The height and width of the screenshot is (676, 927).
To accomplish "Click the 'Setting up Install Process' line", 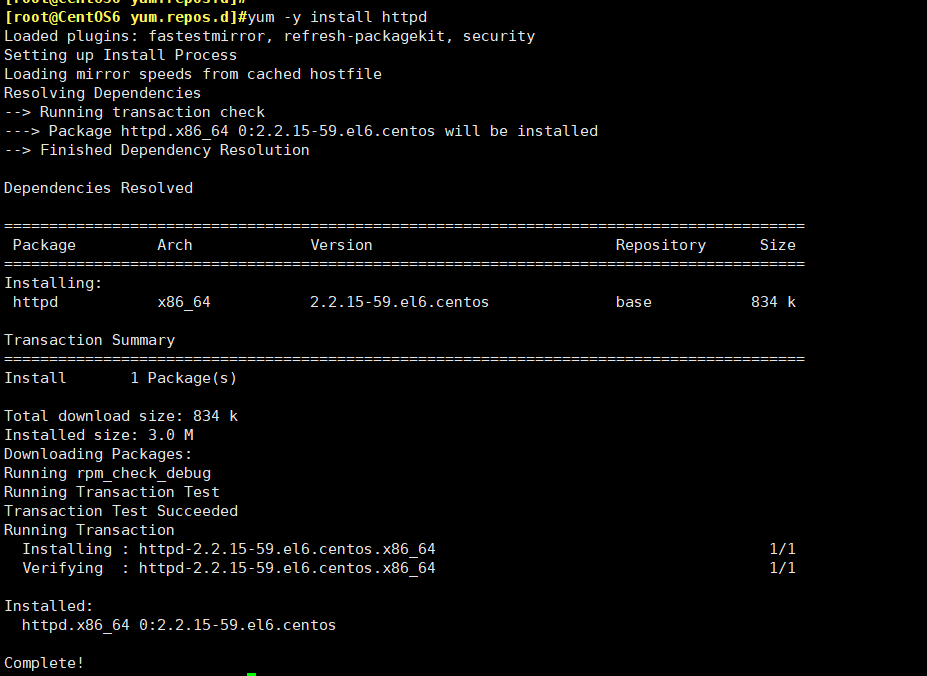I will (x=121, y=55).
